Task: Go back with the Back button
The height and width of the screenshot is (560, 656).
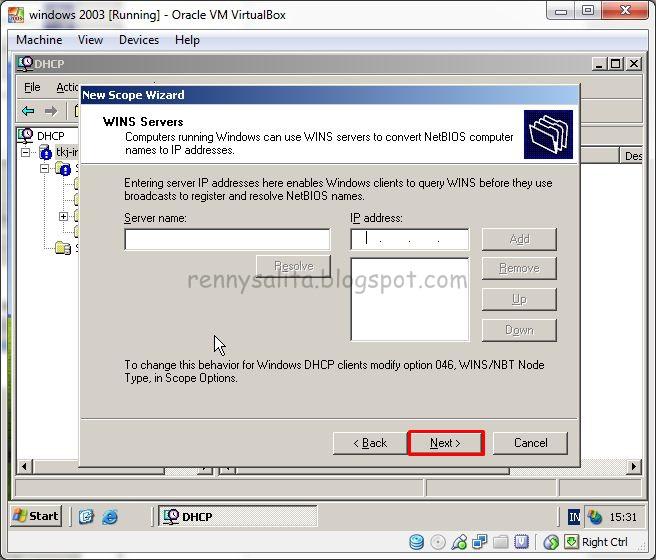Action: [370, 443]
